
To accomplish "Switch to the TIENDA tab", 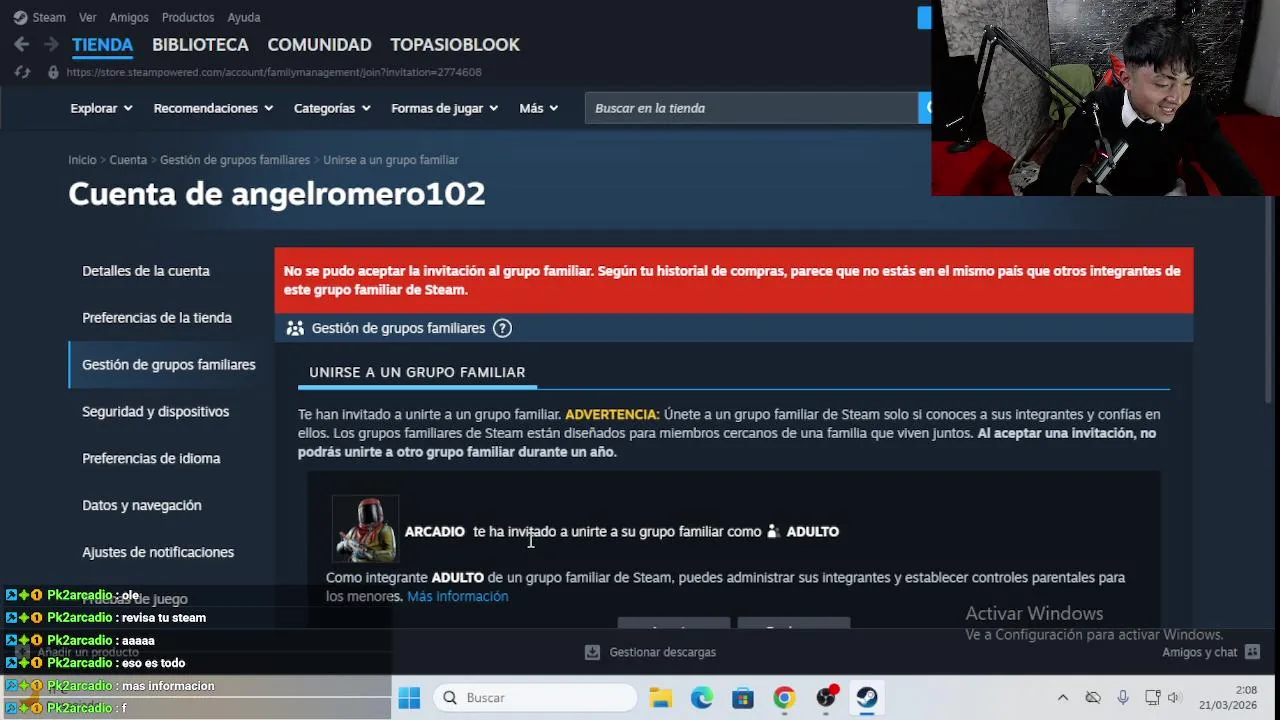I will pyautogui.click(x=102, y=45).
